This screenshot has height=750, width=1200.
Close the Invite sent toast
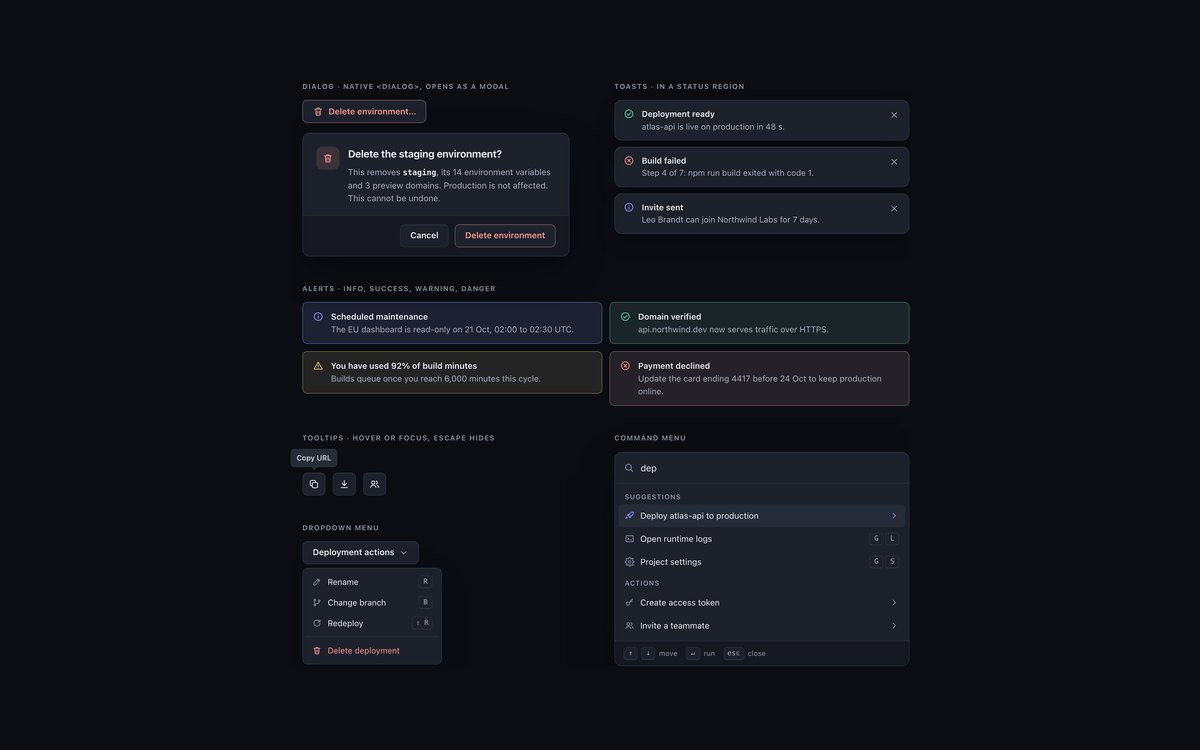[x=894, y=209]
